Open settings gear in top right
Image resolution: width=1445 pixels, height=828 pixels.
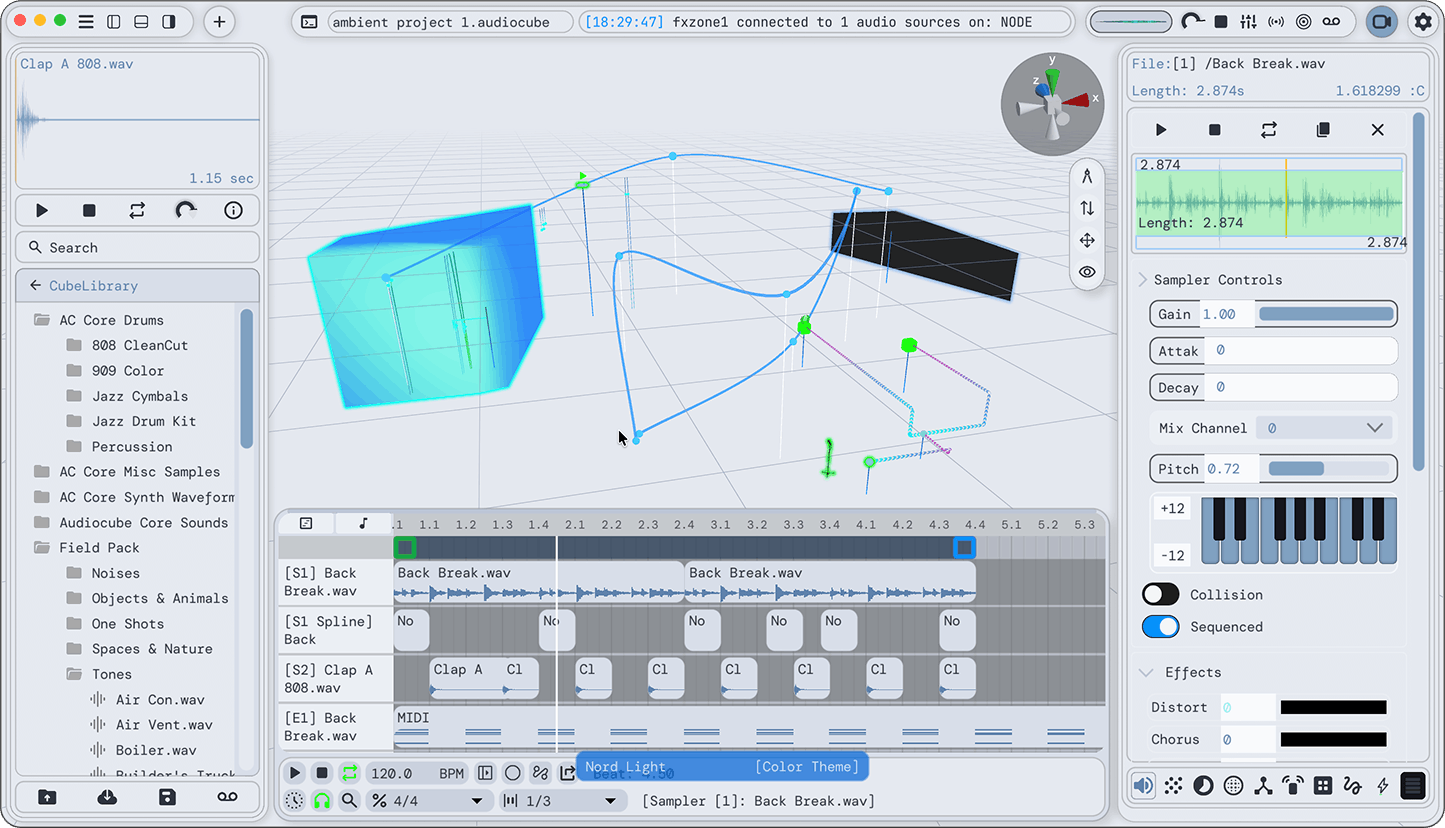(1422, 21)
